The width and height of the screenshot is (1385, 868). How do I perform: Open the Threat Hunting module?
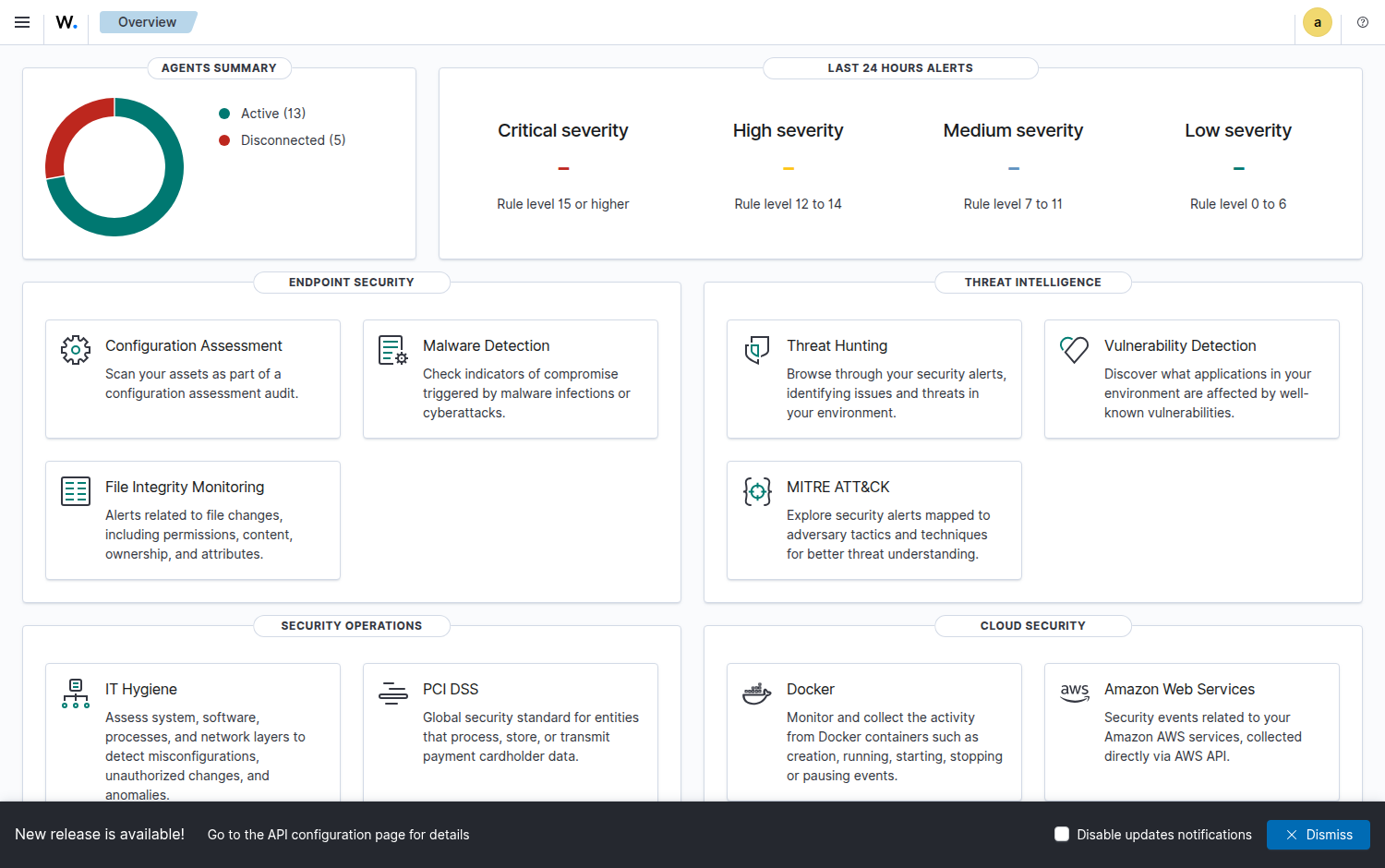[874, 379]
